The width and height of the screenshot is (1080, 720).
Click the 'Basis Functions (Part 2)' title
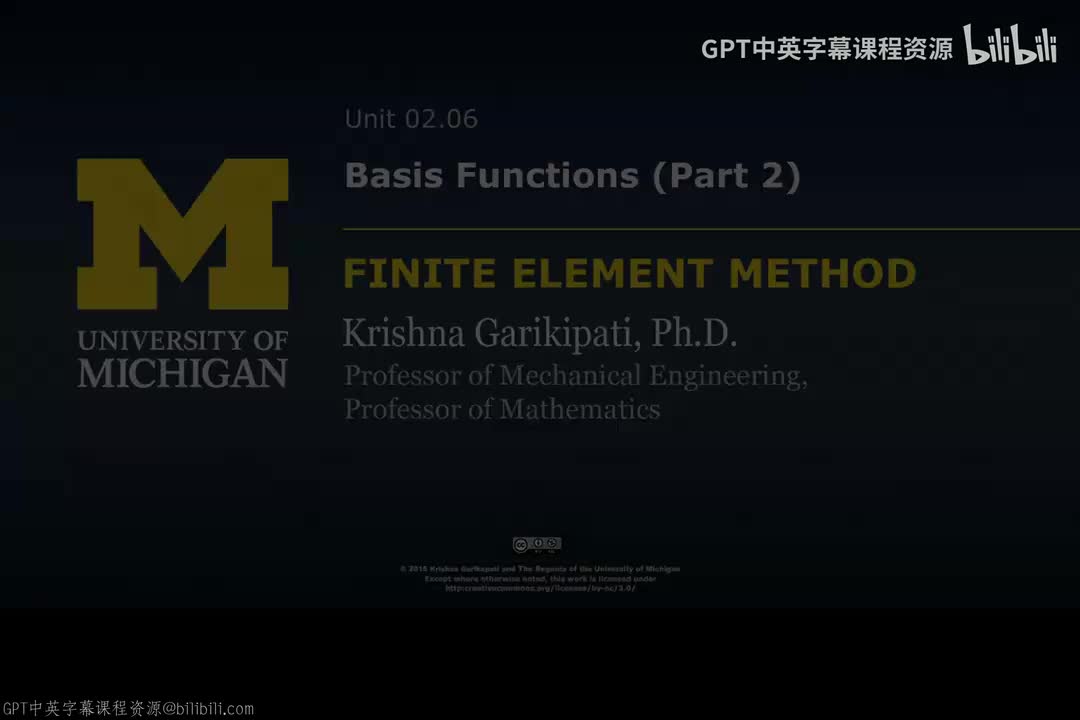click(572, 176)
